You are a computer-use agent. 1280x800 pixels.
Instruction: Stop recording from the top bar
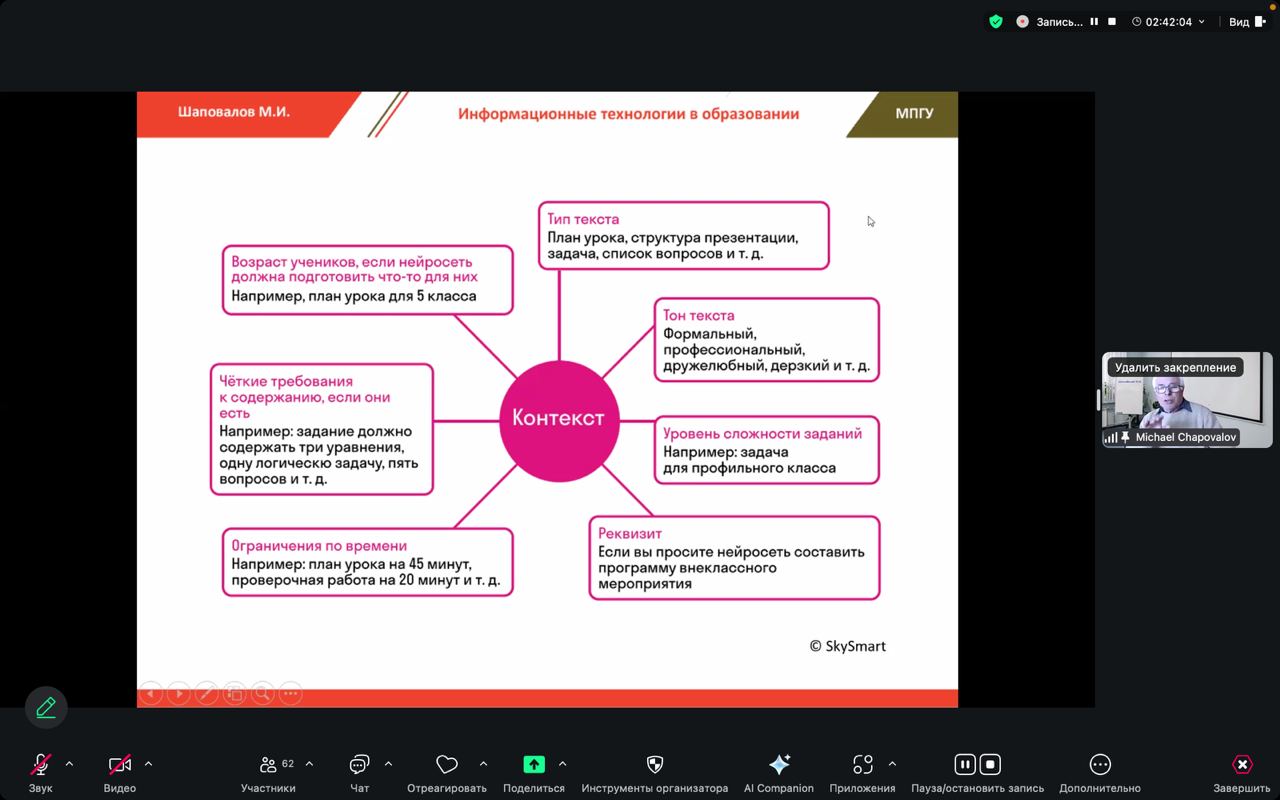click(x=1112, y=22)
